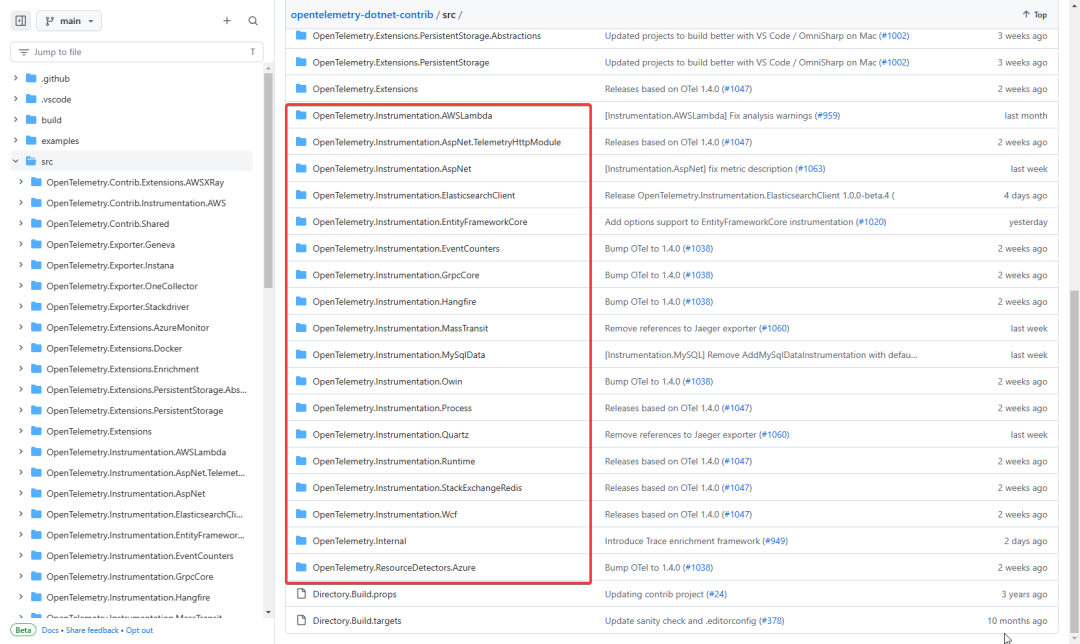Click file icon of Directory.Build.props row
This screenshot has width=1080, height=644.
coord(301,594)
